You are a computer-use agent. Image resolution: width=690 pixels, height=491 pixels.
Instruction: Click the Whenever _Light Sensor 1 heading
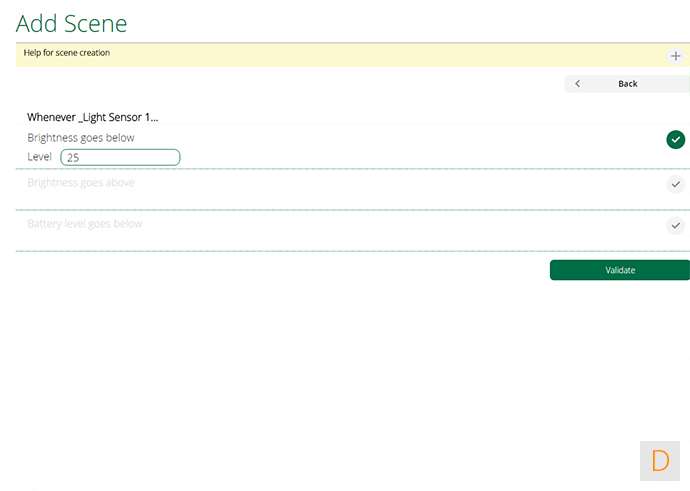pyautogui.click(x=93, y=117)
